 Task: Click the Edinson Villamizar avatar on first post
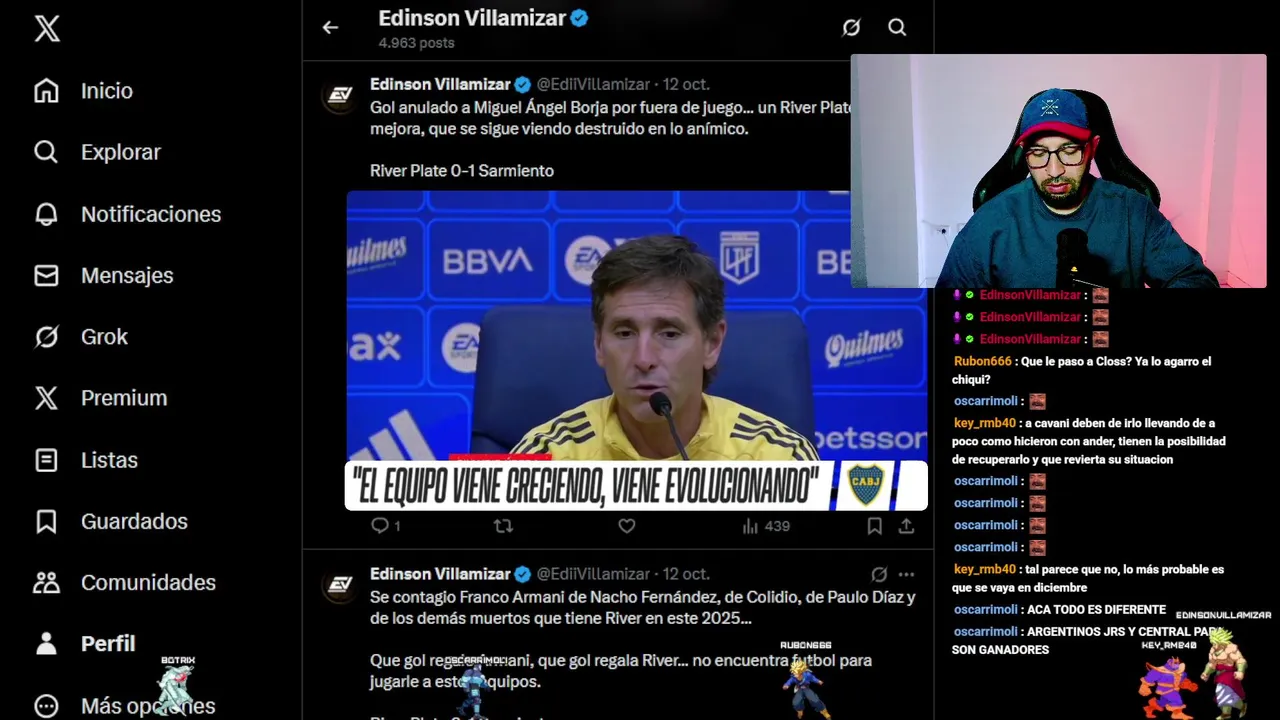click(340, 95)
